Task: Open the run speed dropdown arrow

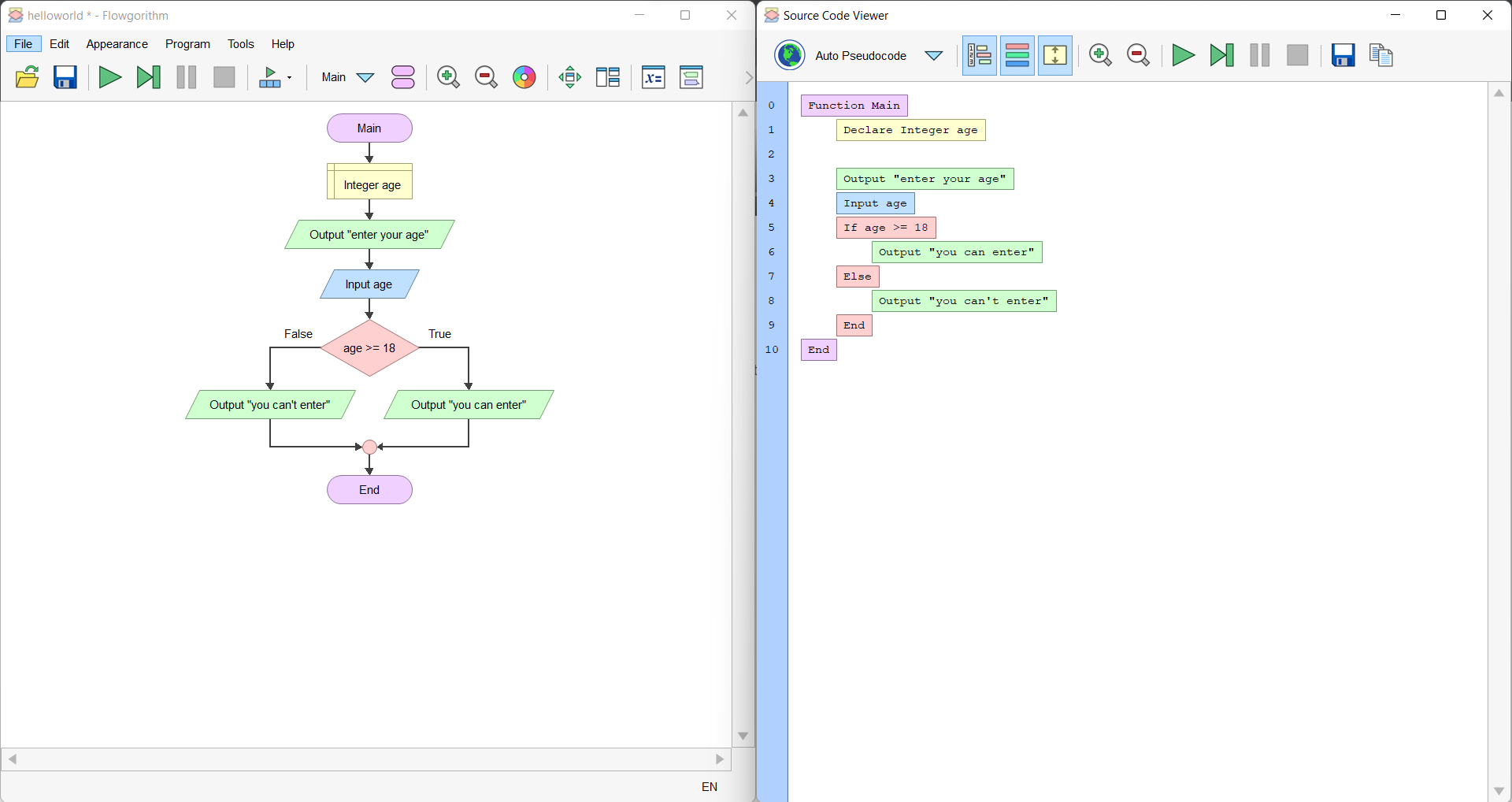Action: (290, 77)
